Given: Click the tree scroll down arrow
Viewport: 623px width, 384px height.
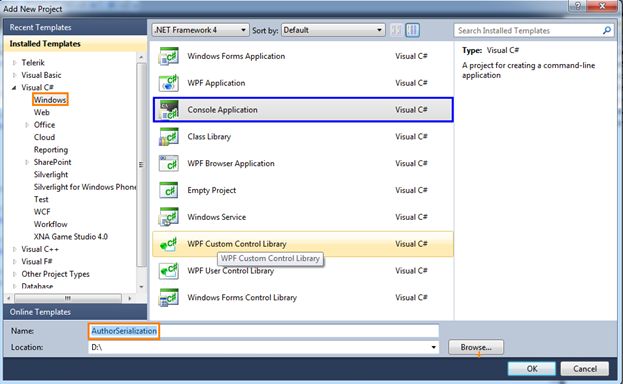Looking at the screenshot, I should [x=141, y=286].
